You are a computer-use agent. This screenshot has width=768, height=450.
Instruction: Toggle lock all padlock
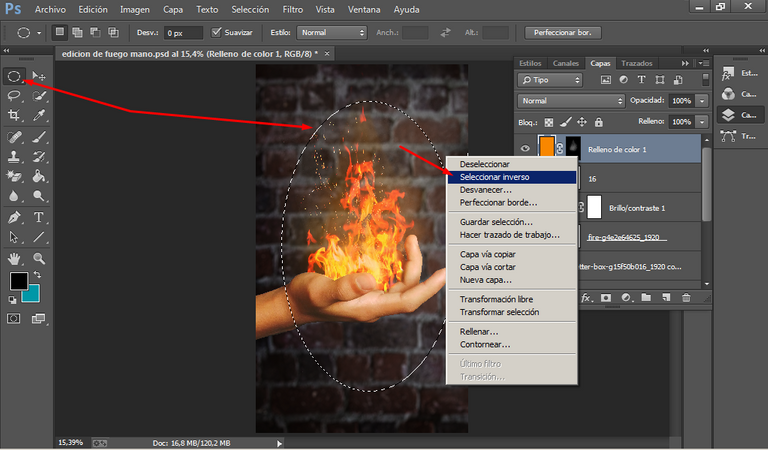click(x=599, y=122)
